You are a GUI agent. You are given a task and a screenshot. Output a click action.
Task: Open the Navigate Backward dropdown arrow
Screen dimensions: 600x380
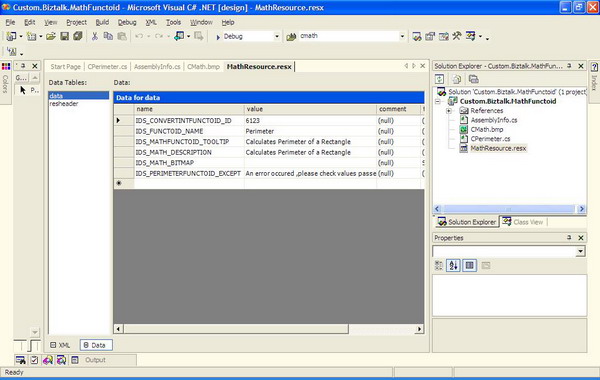click(x=188, y=37)
